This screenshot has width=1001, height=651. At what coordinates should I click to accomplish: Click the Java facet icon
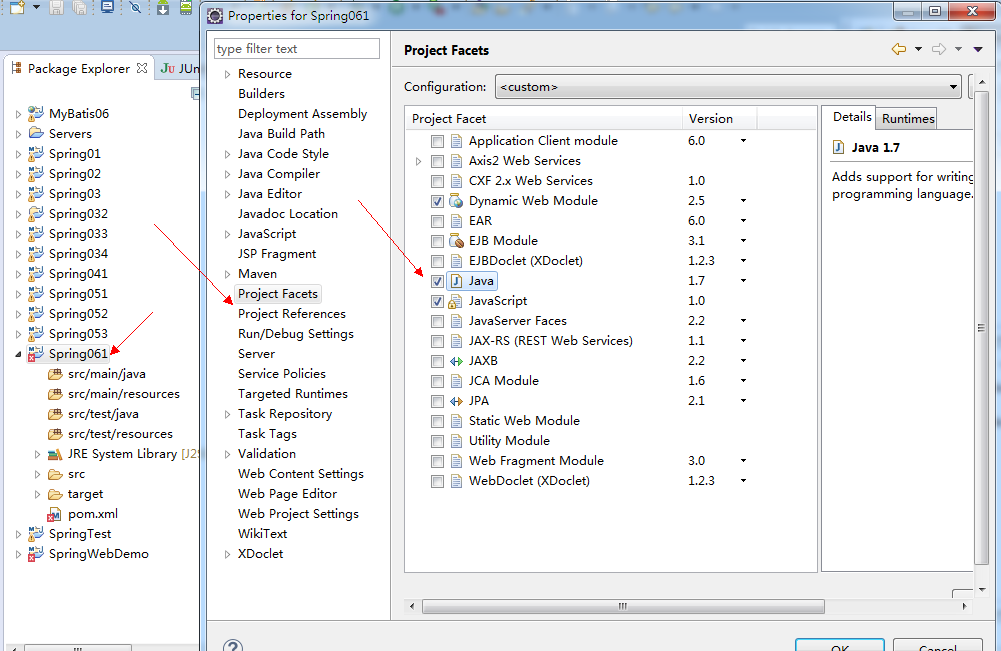pyautogui.click(x=456, y=281)
